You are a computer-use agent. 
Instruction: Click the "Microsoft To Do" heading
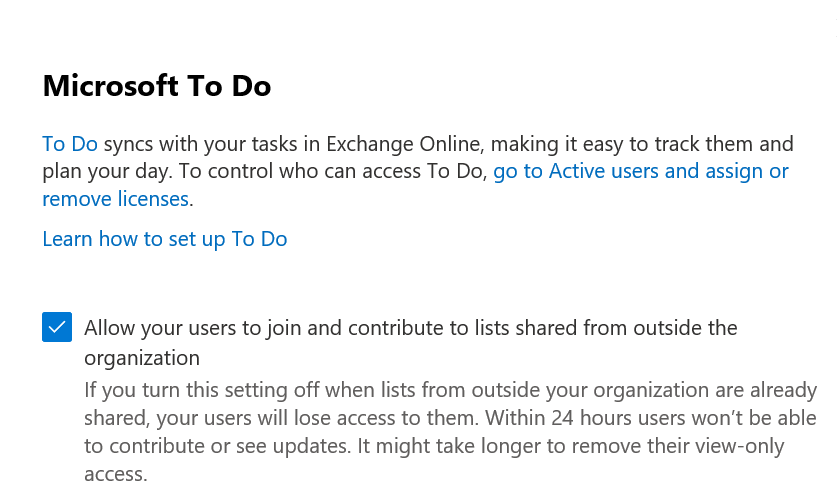point(156,86)
